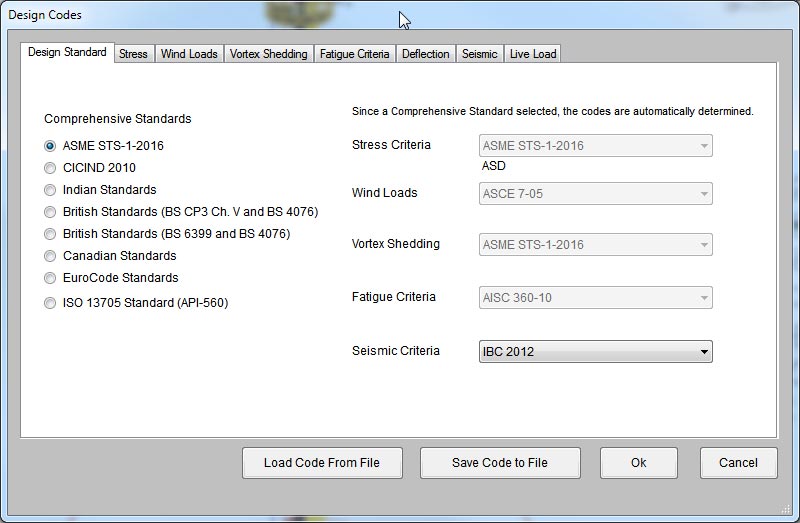Open the Wind Loads ASCE 7-05 dropdown
This screenshot has height=523, width=800.
pyautogui.click(x=595, y=193)
